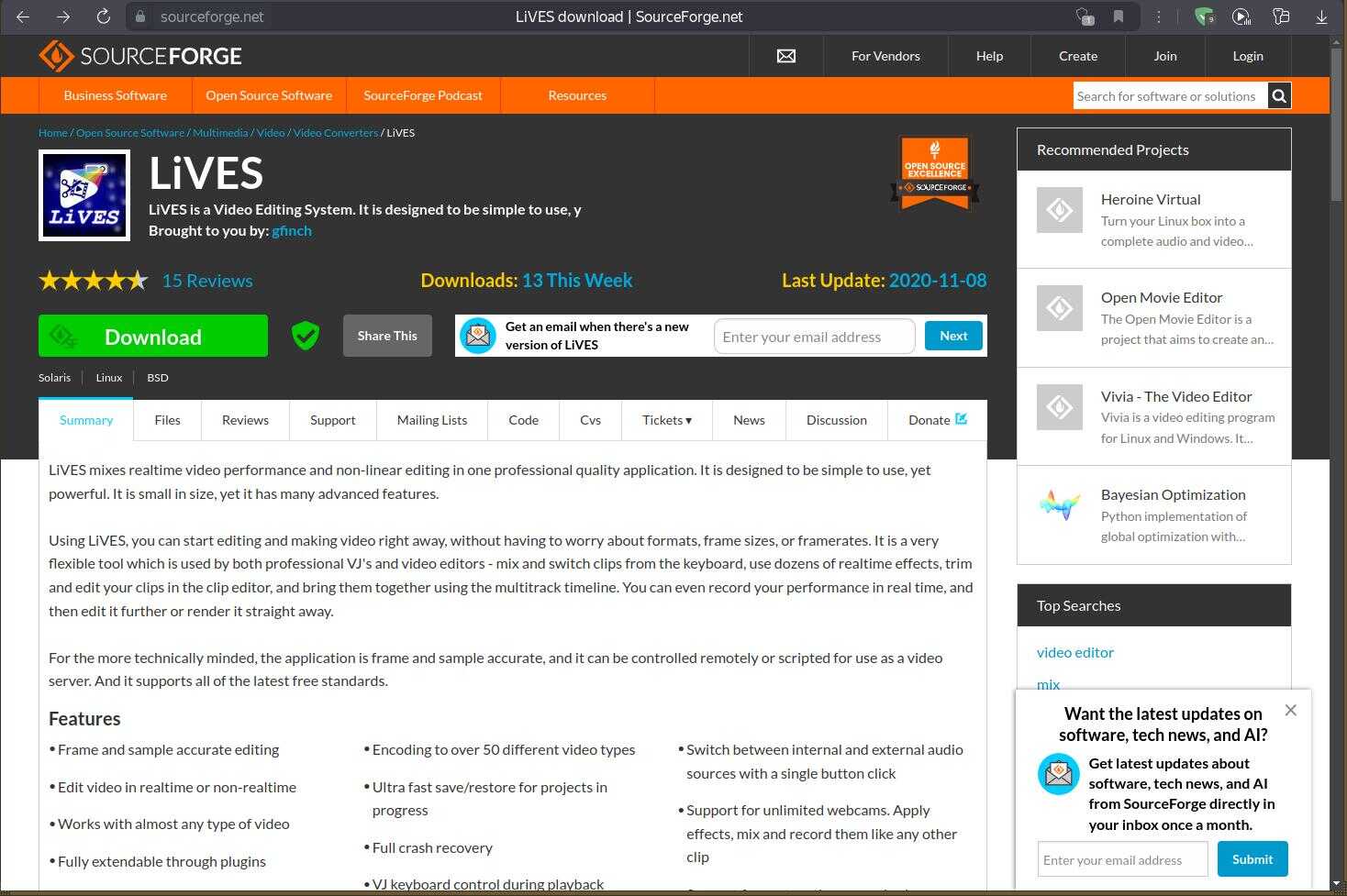The height and width of the screenshot is (896, 1347).
Task: Click Next to subscribe to LiVES updates
Action: point(953,336)
